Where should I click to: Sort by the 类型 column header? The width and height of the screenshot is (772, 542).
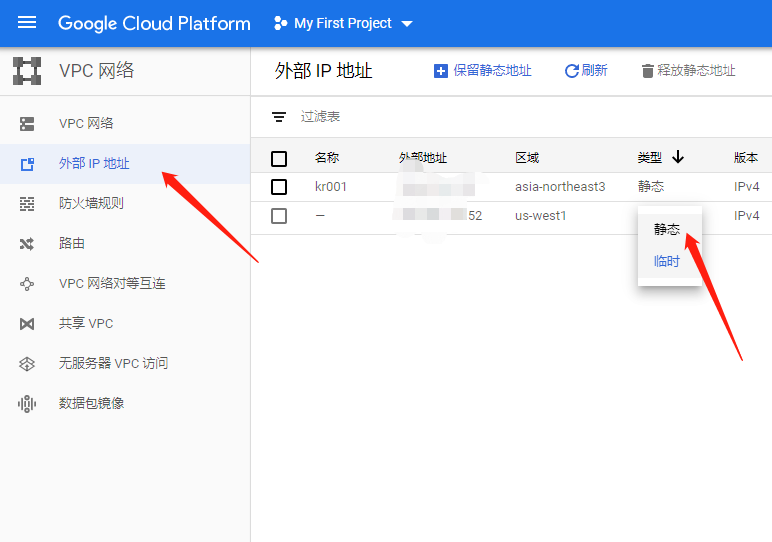[x=649, y=158]
